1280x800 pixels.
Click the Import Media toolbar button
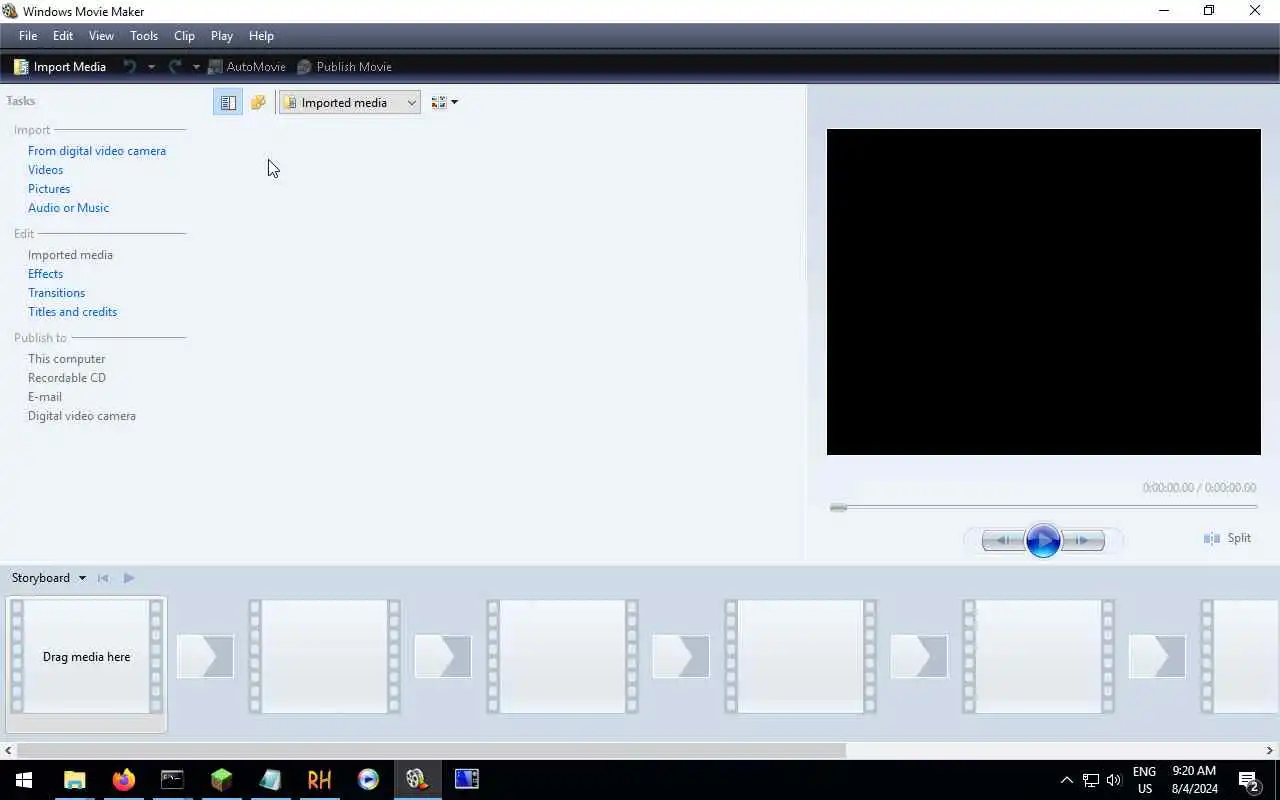pyautogui.click(x=60, y=67)
